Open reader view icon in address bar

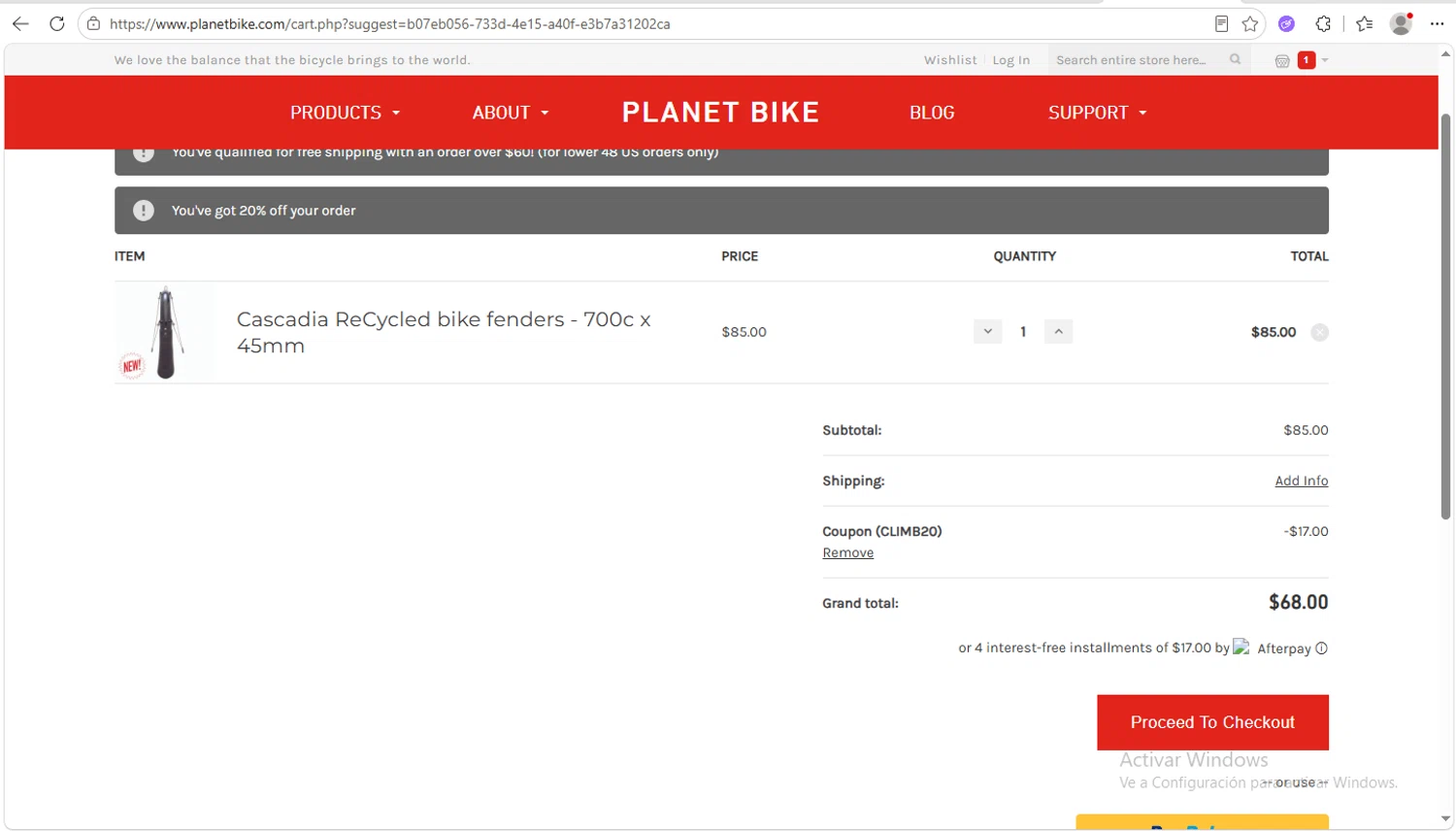[1221, 24]
